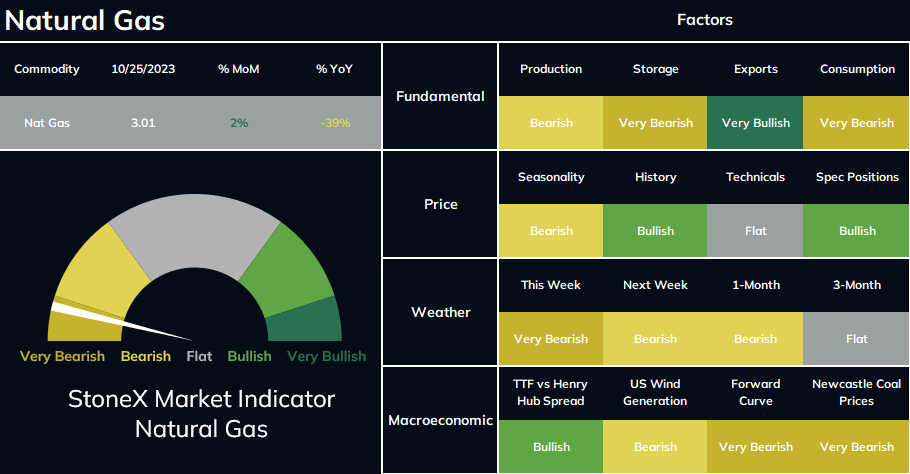This screenshot has height=474, width=910.
Task: Click the Technicals Flat cell
Action: (755, 230)
